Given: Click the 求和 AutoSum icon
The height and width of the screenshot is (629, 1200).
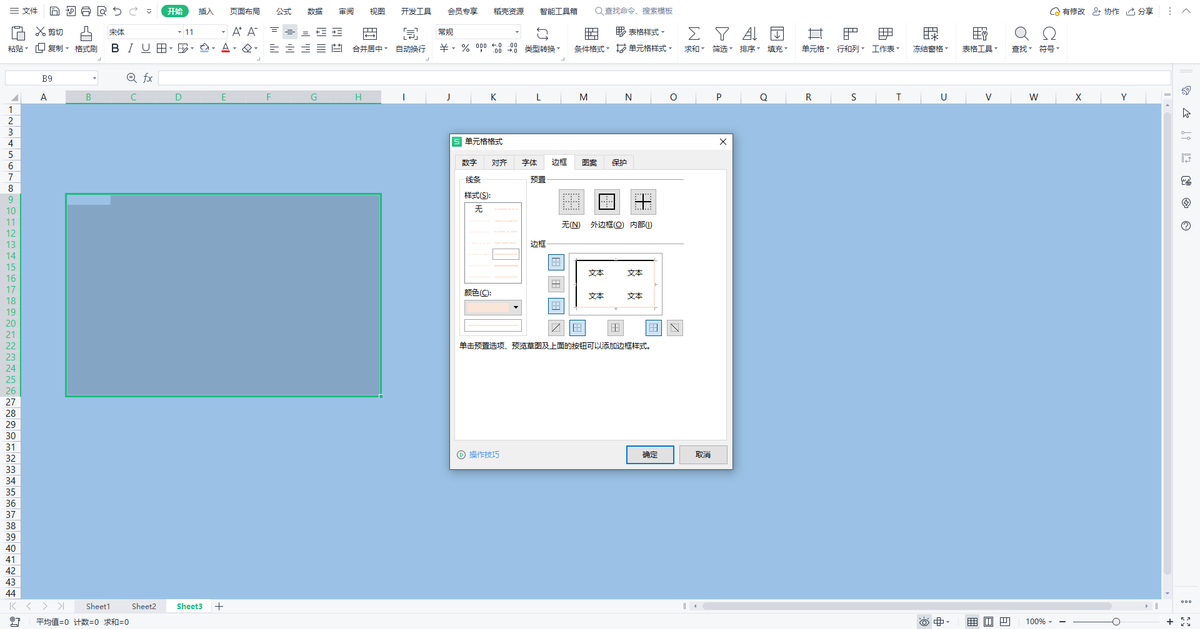Looking at the screenshot, I should coord(693,33).
